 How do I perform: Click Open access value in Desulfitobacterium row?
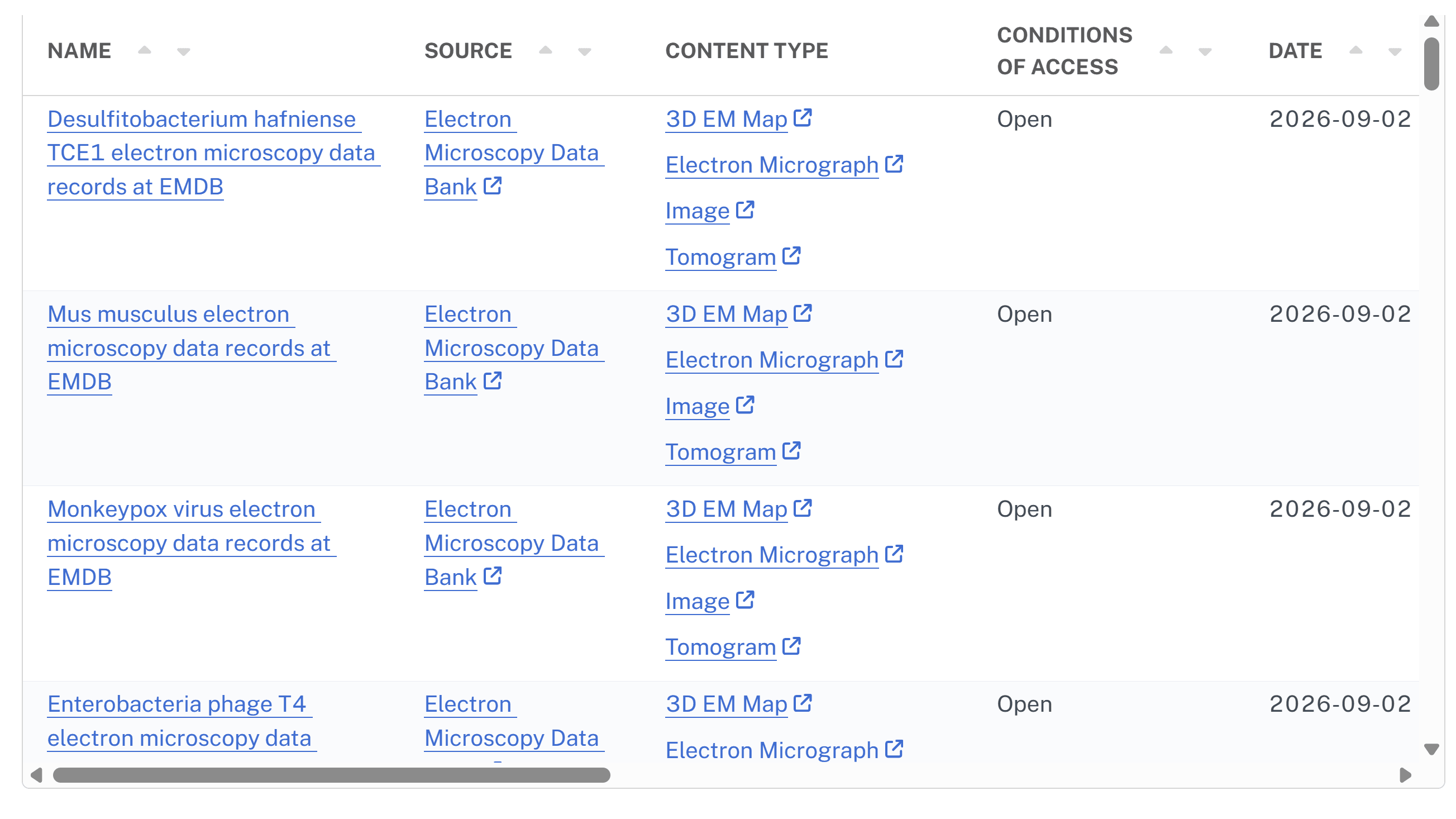1024,119
